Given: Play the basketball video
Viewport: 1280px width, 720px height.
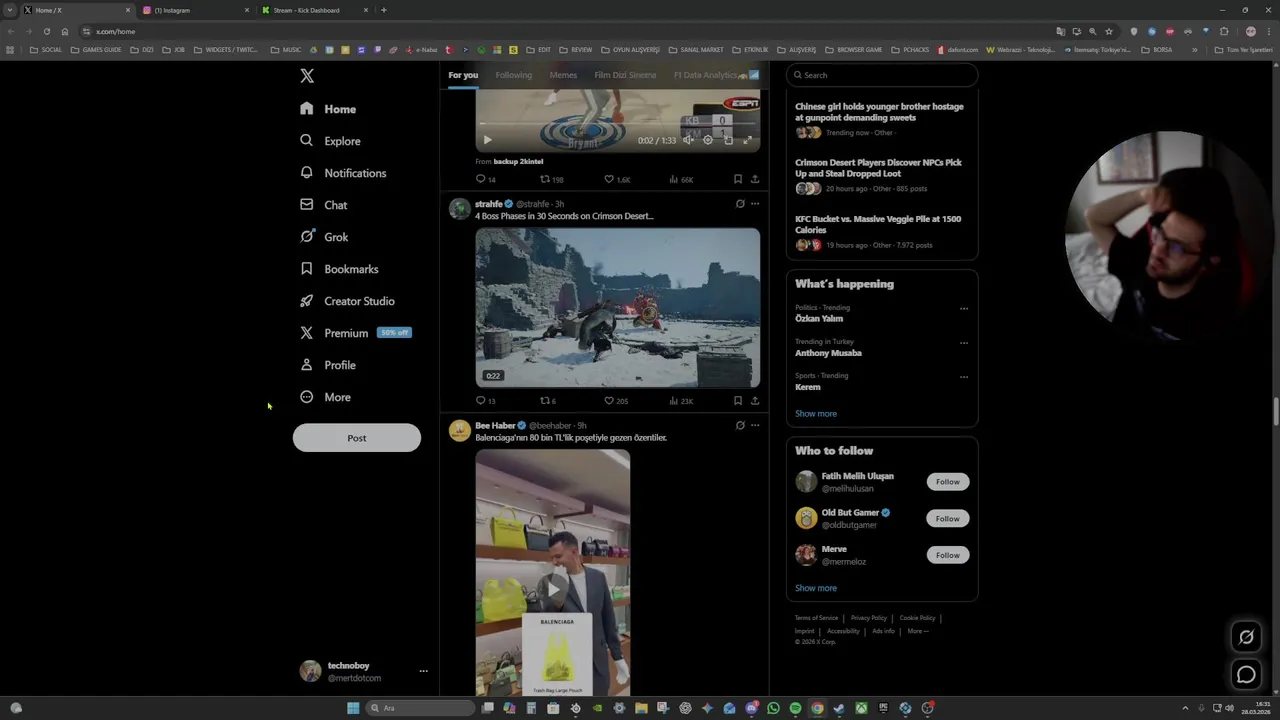Looking at the screenshot, I should pos(487,140).
